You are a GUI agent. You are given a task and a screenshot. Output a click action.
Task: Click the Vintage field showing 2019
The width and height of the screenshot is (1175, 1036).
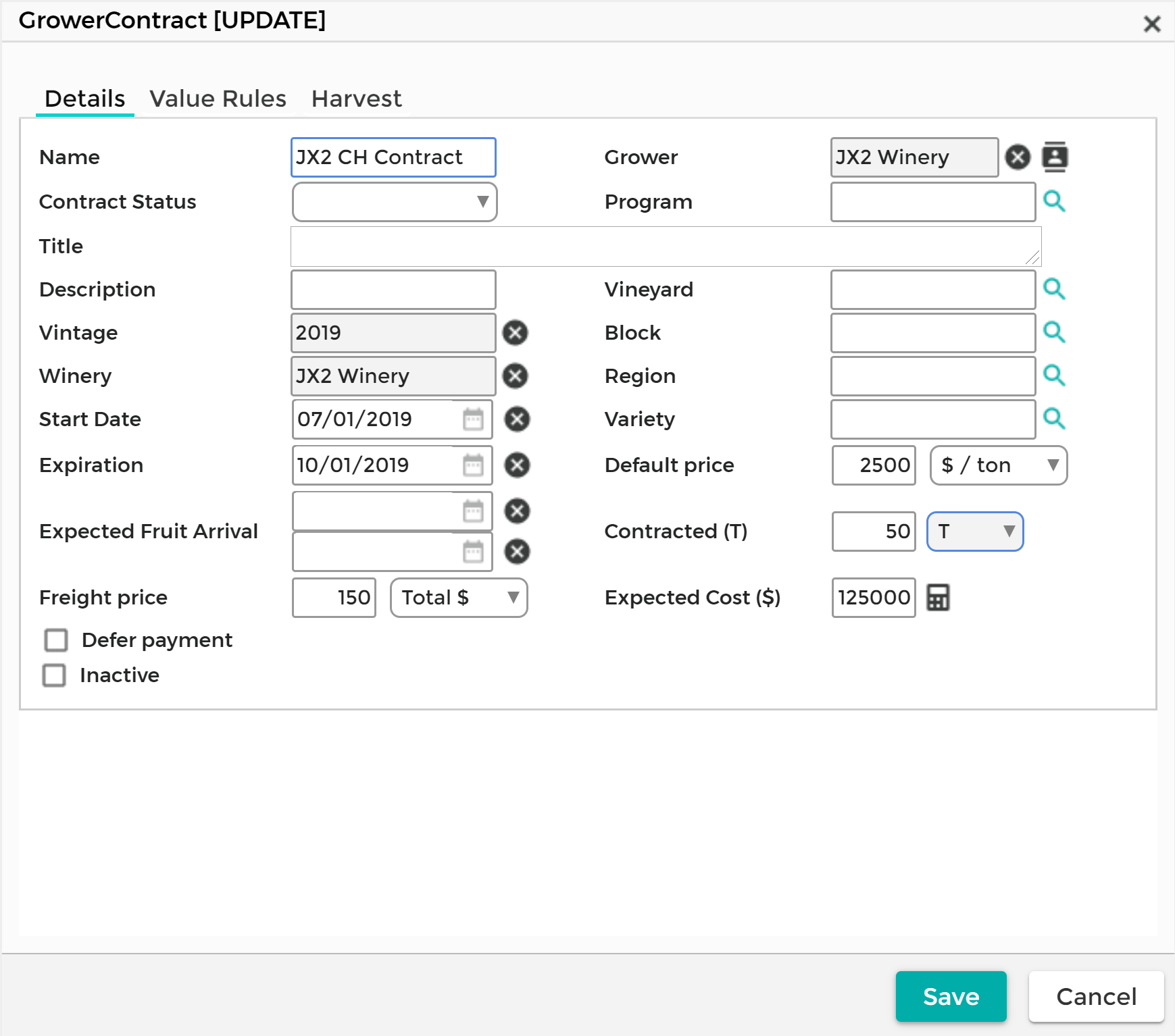pyautogui.click(x=393, y=333)
